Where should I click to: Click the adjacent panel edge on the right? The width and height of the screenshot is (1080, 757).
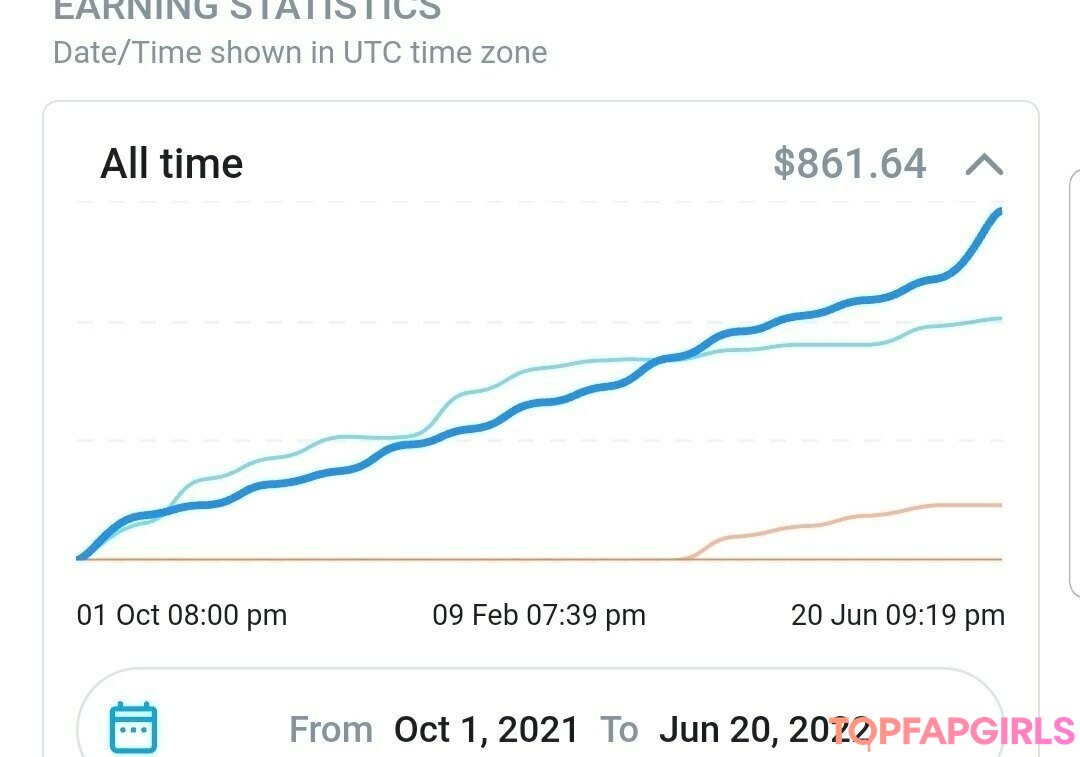click(1072, 400)
